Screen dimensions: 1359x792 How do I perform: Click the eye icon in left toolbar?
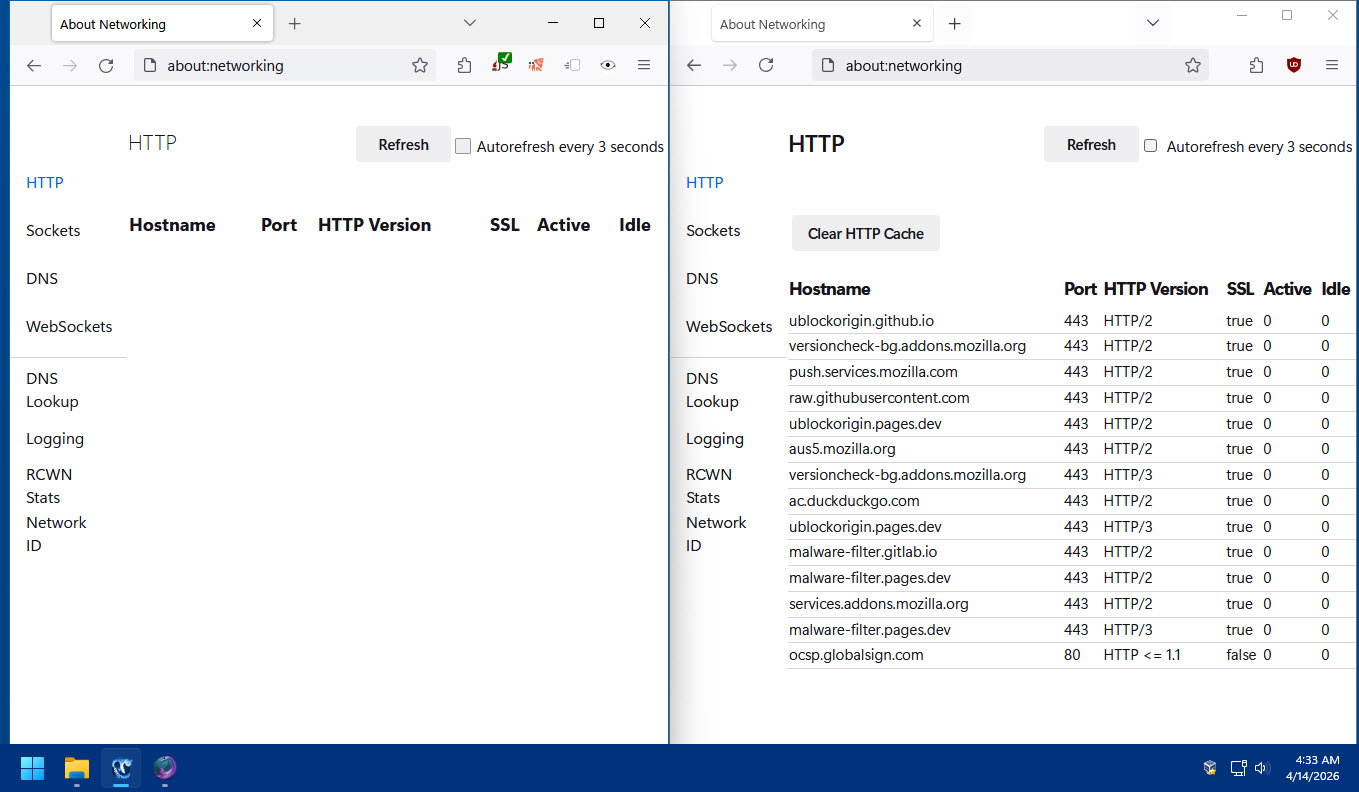coord(608,65)
